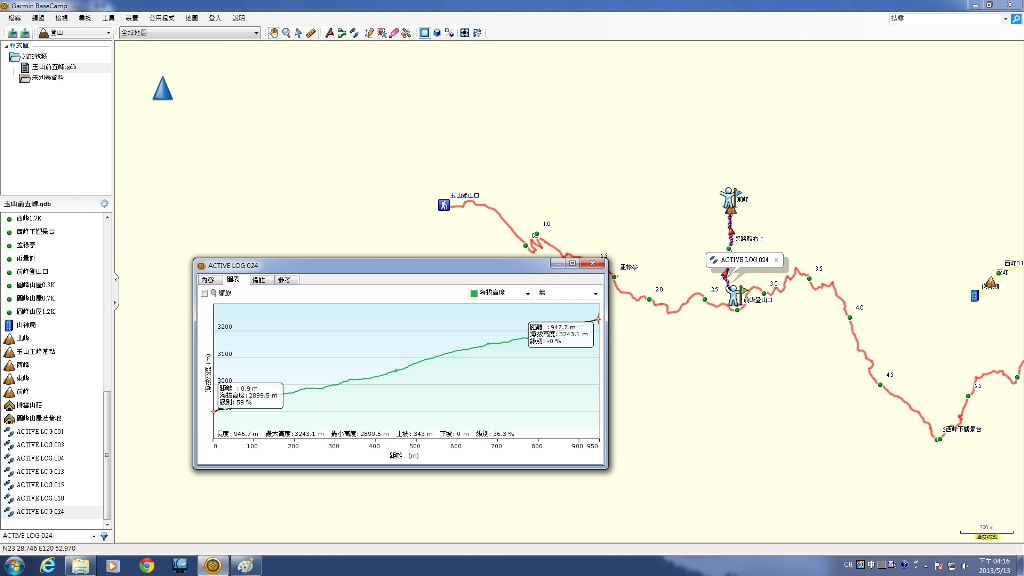
Task: Click the upper arrow on the sidebar splitter
Action: coord(116,279)
